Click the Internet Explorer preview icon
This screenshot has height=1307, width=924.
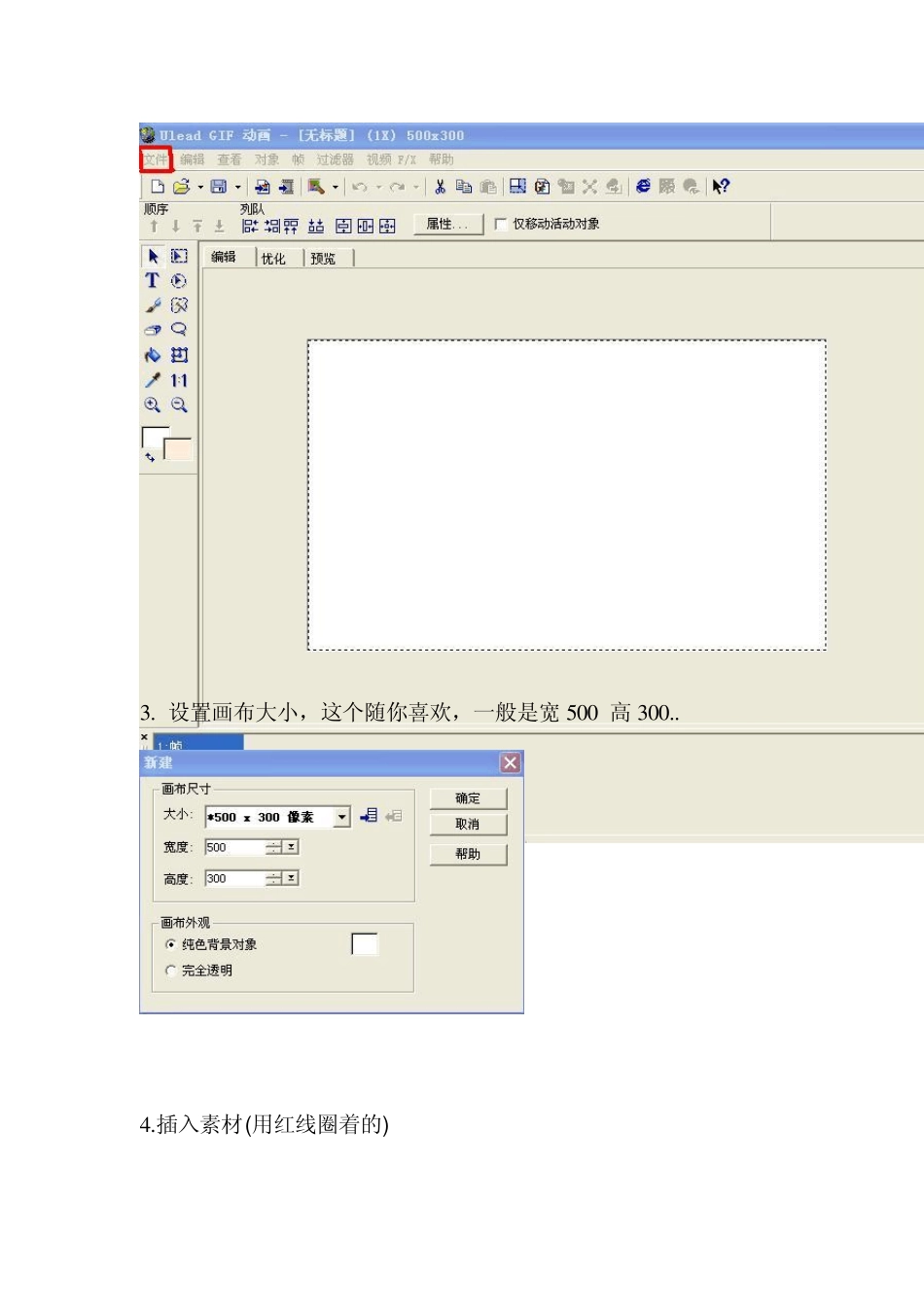(x=643, y=186)
